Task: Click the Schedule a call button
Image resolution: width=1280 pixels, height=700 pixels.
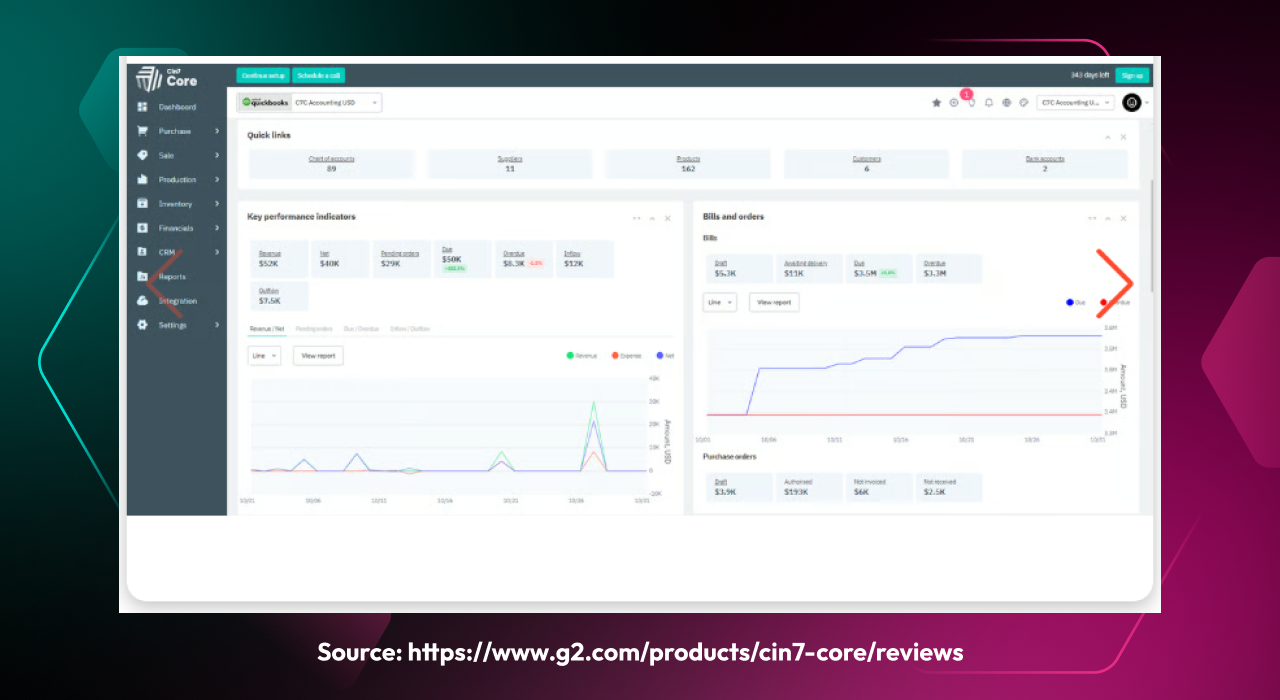Action: tap(319, 75)
